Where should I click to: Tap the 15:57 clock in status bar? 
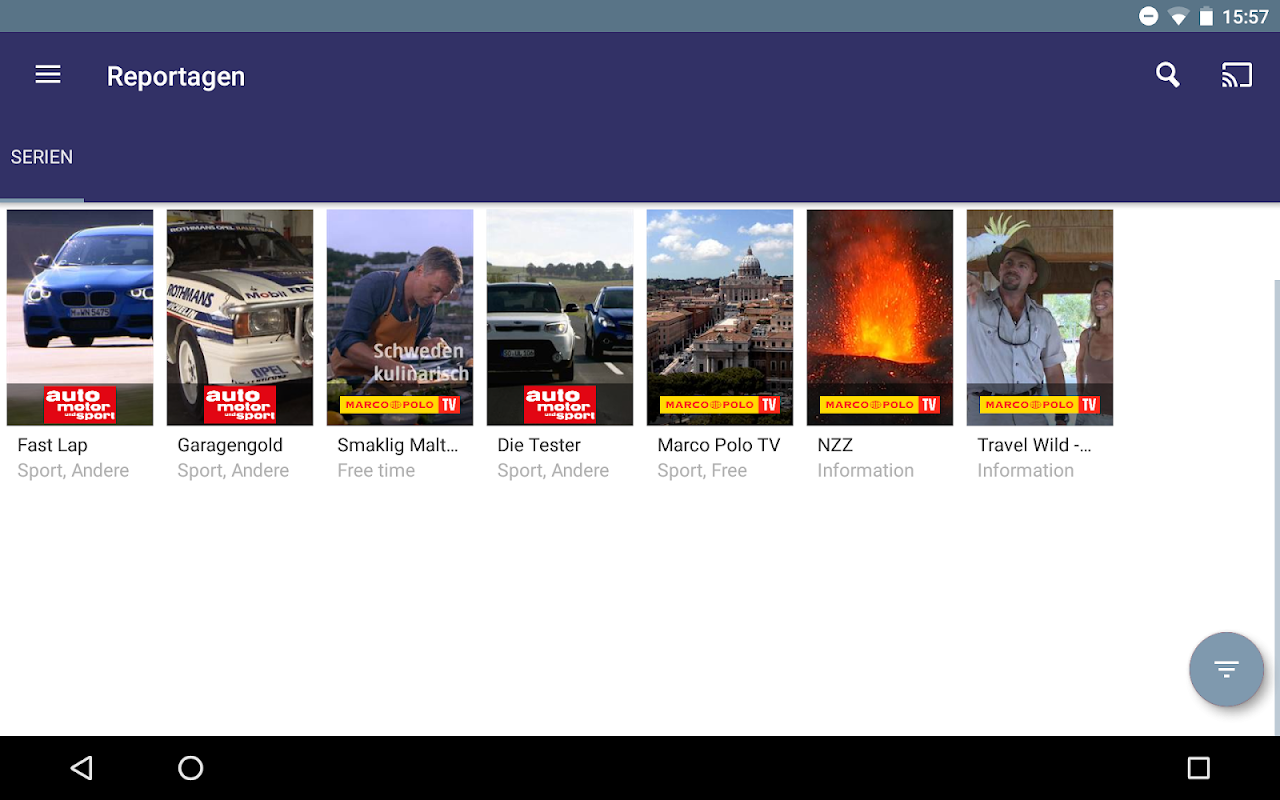point(1245,16)
